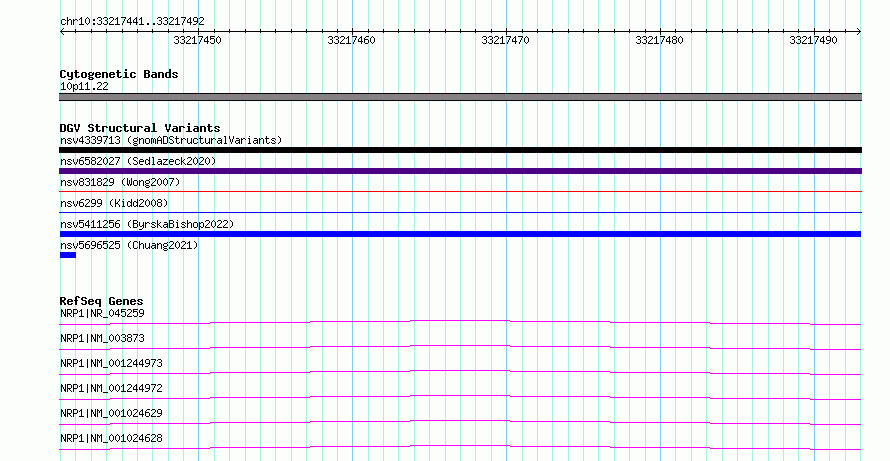Click the NRP1|NM_001244973 transcript label
This screenshot has width=890, height=461.
click(x=111, y=363)
